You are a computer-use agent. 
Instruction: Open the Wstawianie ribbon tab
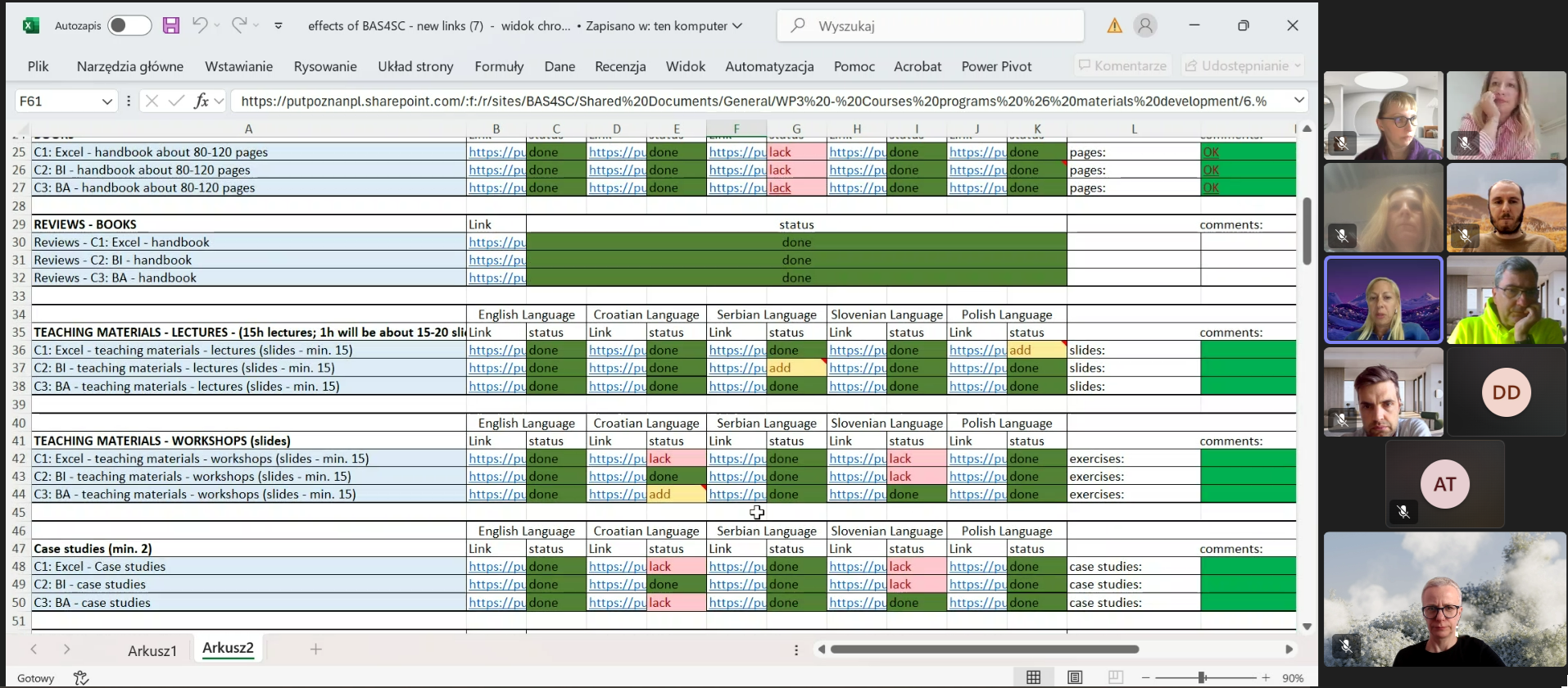coord(238,66)
